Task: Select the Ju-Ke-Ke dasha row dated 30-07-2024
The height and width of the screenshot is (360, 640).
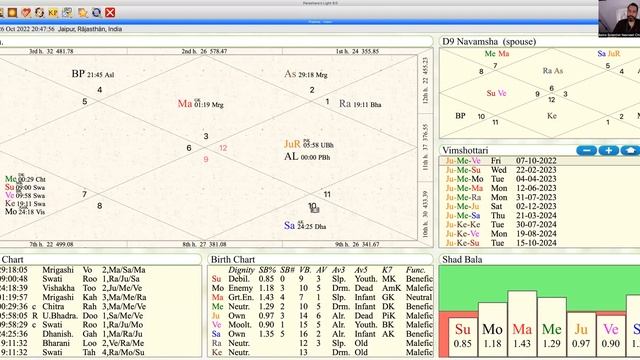Action: click(540, 224)
